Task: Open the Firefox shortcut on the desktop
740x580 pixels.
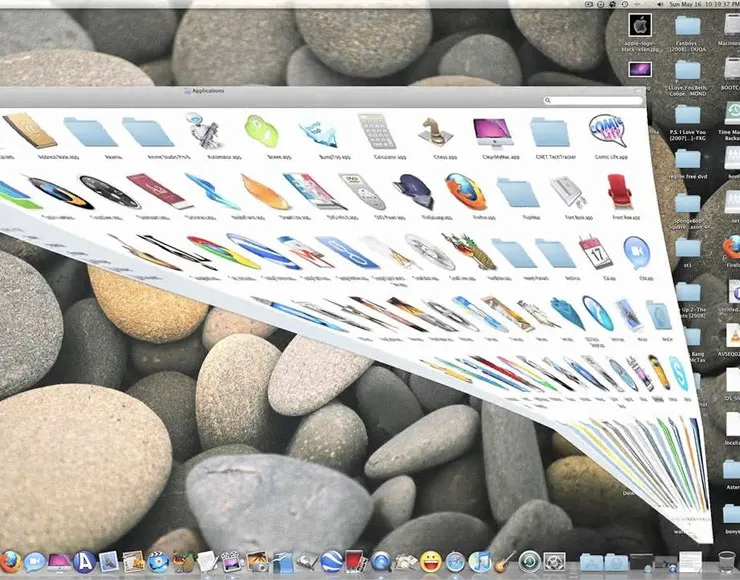Action: [732, 247]
